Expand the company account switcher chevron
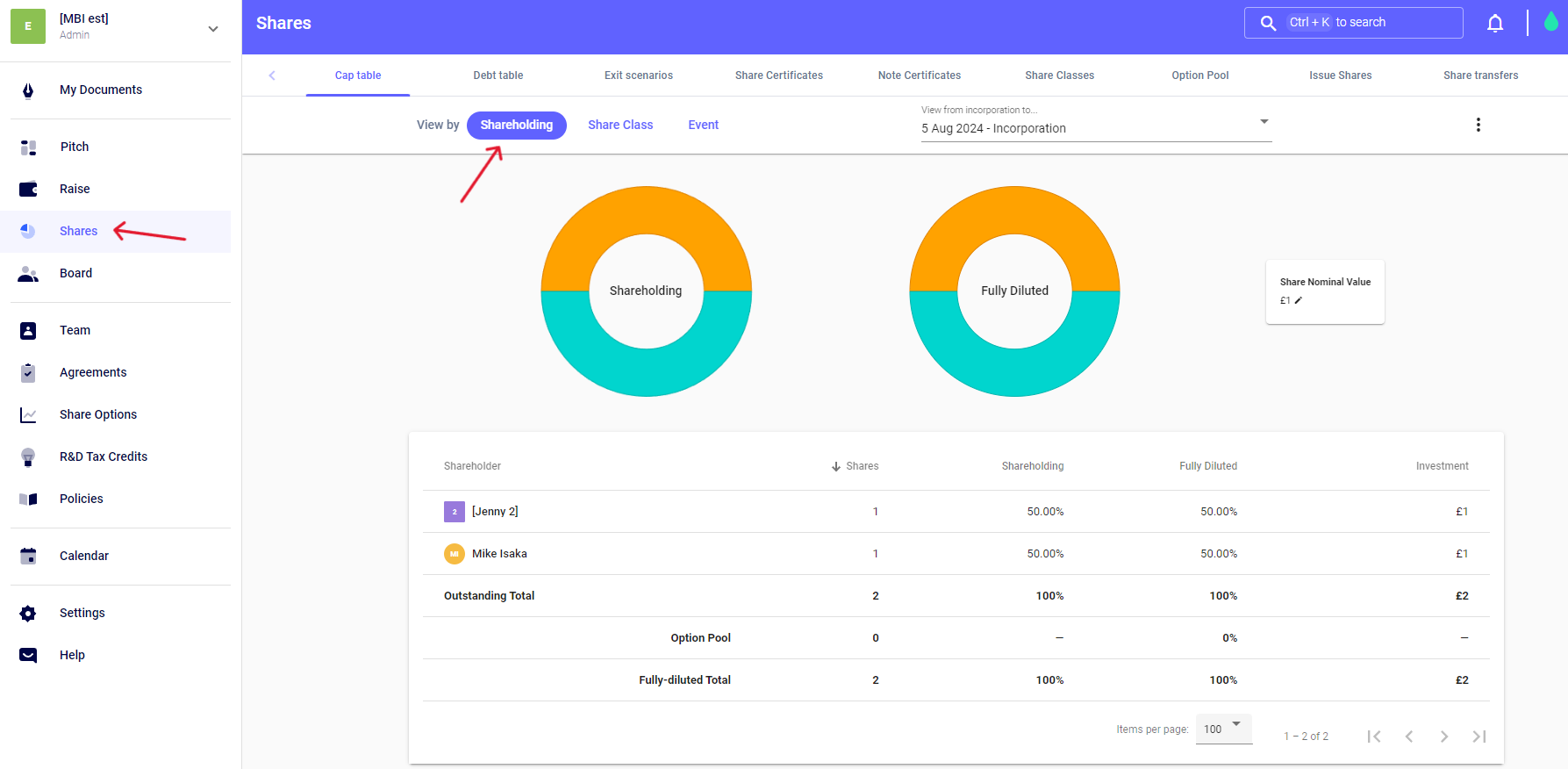Screen dimensions: 1568x769 [x=213, y=29]
